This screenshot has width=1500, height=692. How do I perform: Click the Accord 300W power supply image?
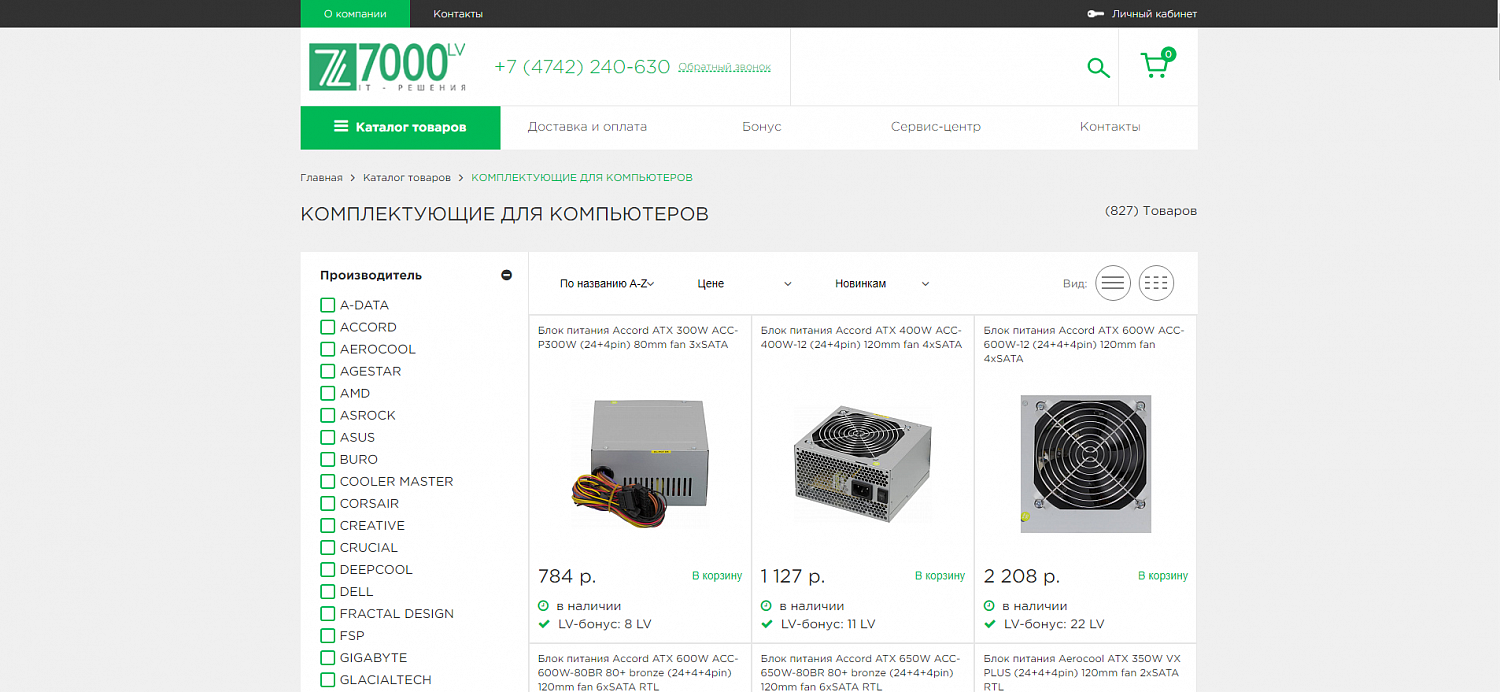tap(640, 463)
